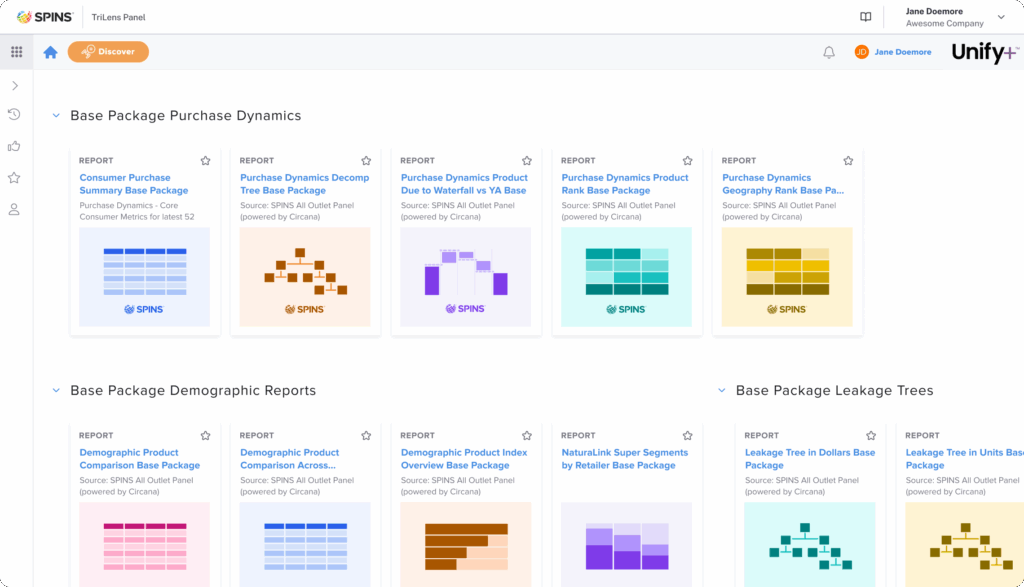Toggle star on Purchase Dynamics Decomp Tree report
This screenshot has height=587, width=1024.
(x=366, y=160)
